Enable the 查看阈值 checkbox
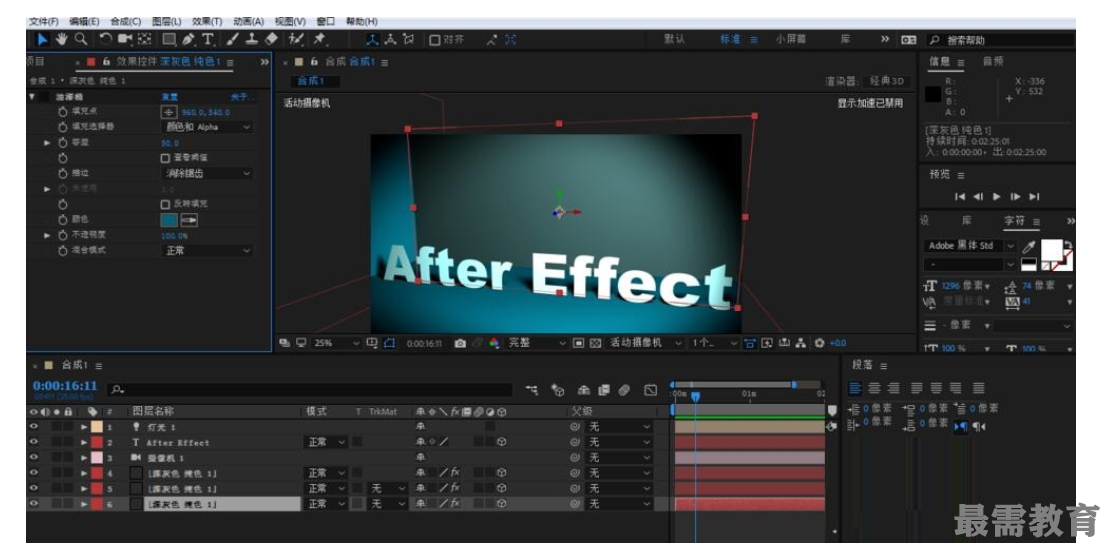The image size is (1106, 560). [x=165, y=158]
